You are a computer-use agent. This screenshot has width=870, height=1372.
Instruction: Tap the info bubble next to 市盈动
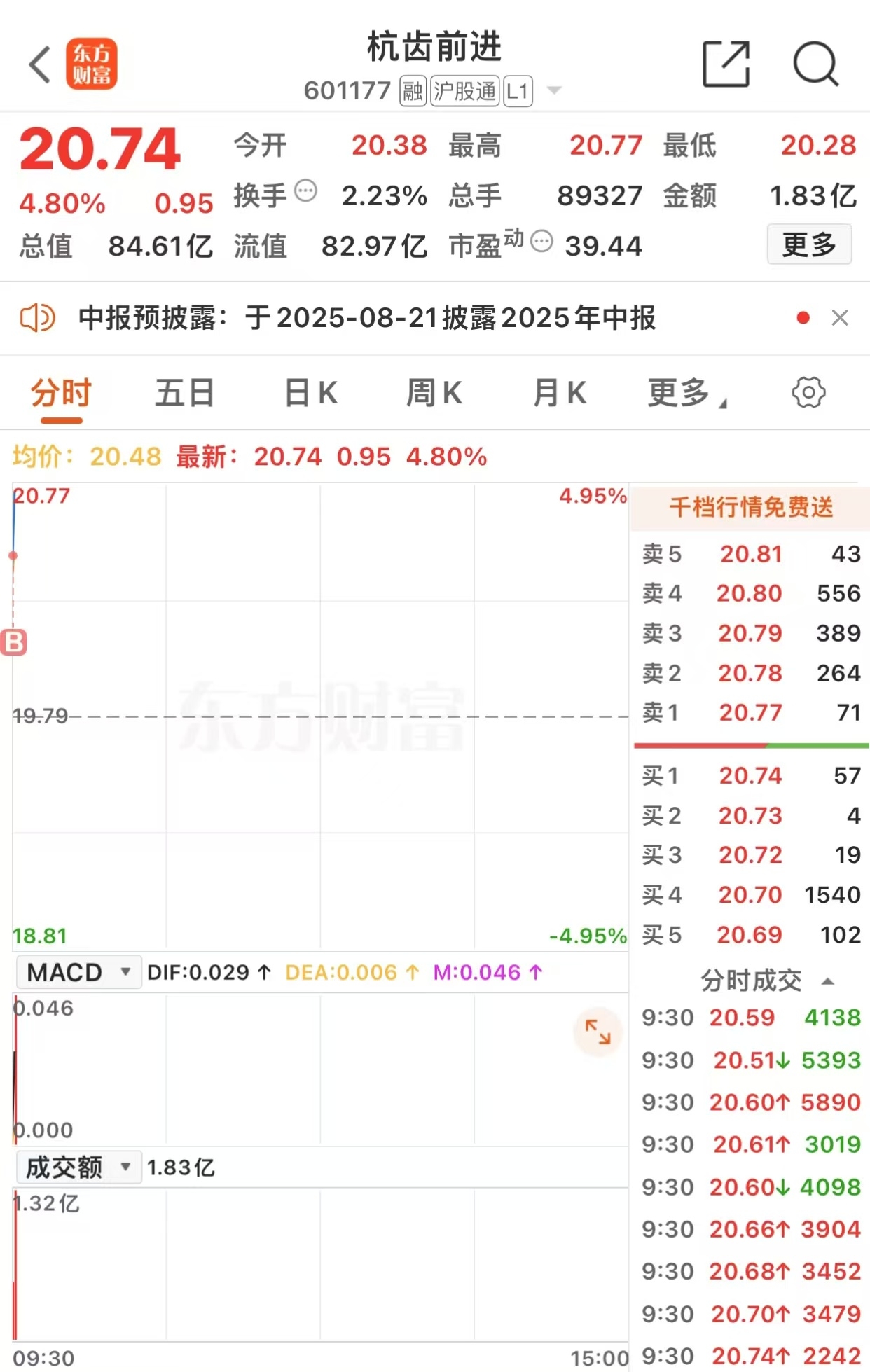click(x=541, y=242)
